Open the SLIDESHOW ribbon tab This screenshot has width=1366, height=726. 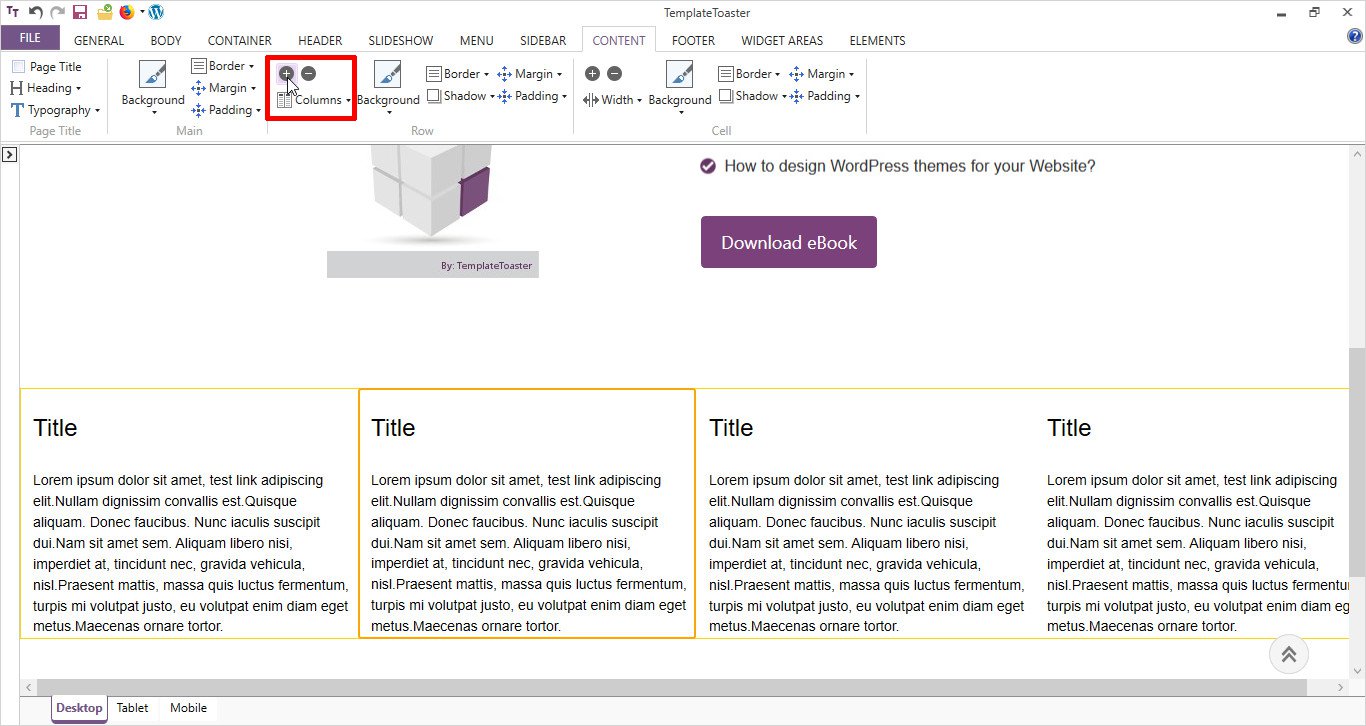coord(400,41)
